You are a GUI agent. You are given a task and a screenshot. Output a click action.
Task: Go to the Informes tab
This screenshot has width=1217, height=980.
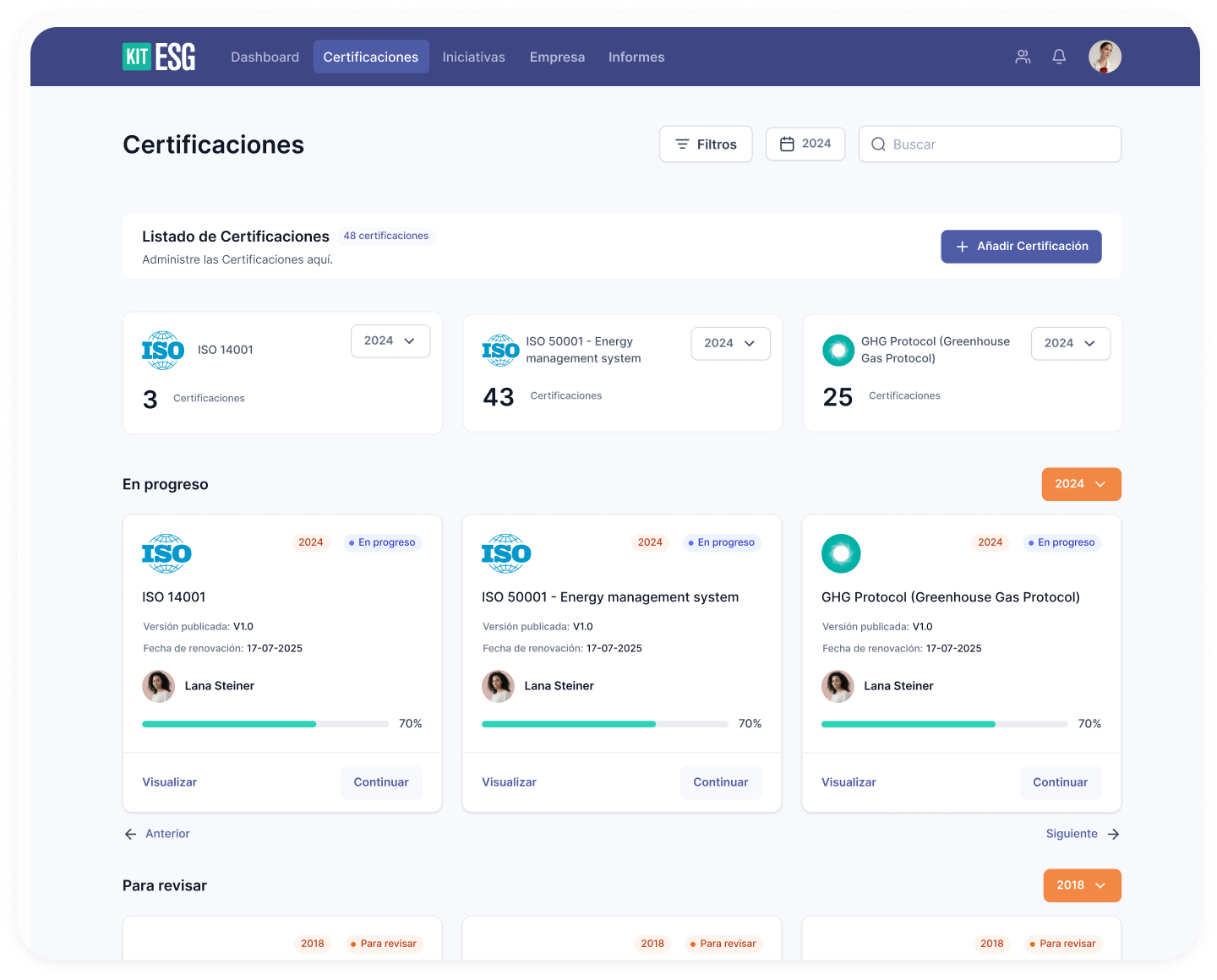636,57
